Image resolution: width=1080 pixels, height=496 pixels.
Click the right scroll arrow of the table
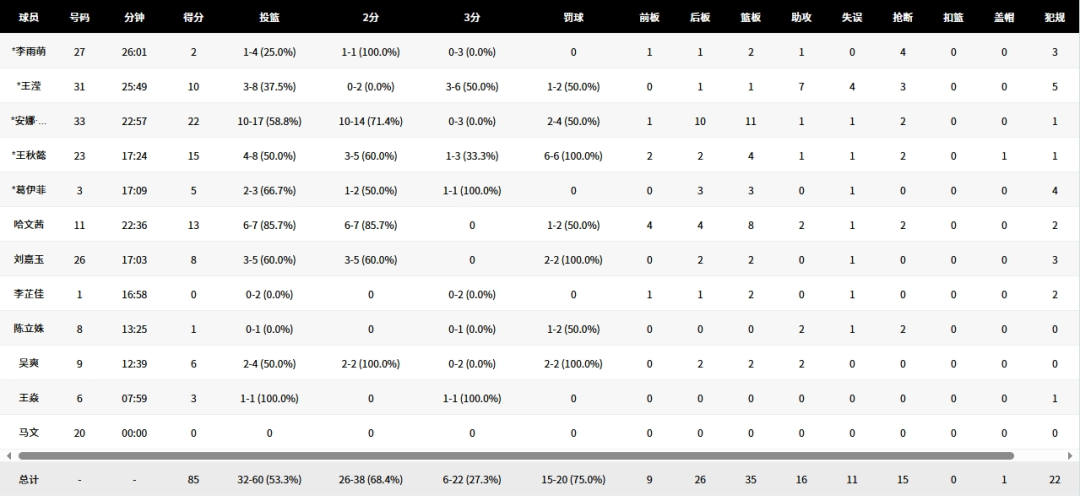(1072, 456)
